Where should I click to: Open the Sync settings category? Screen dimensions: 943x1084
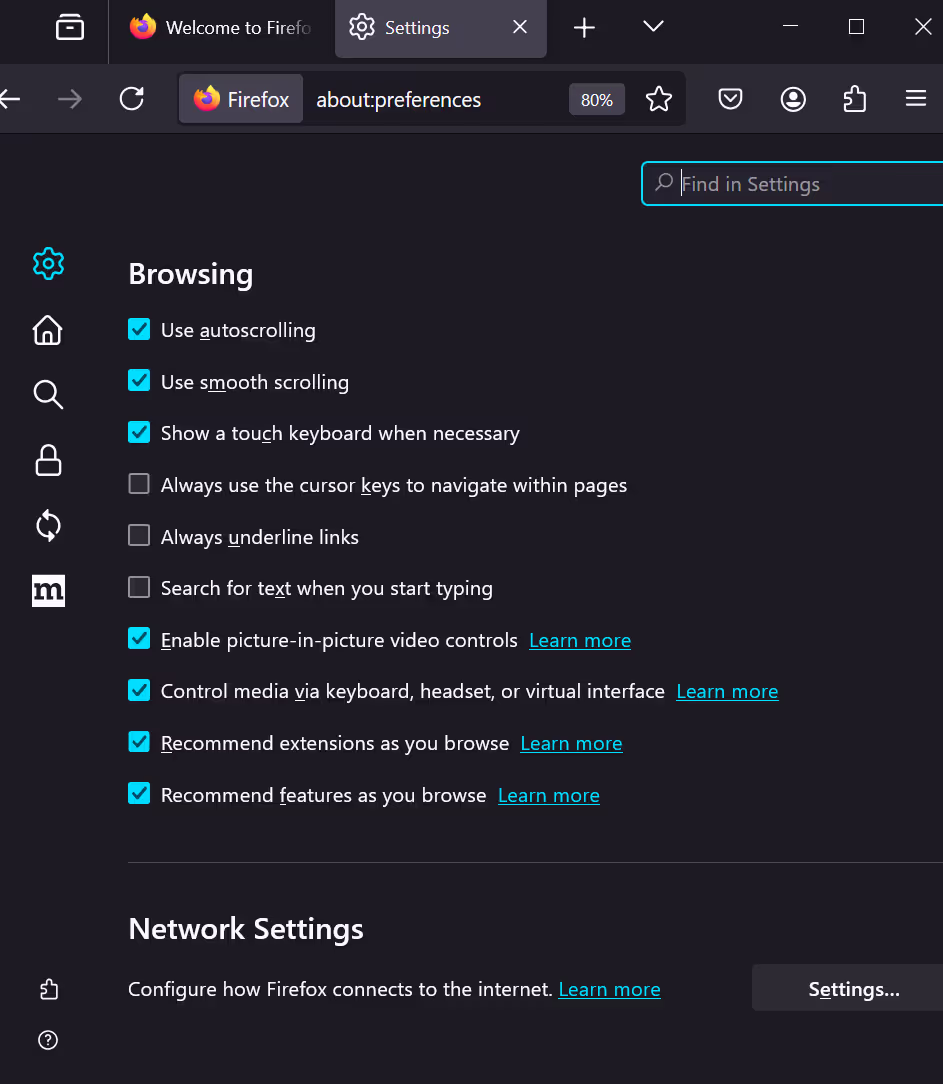coord(48,525)
